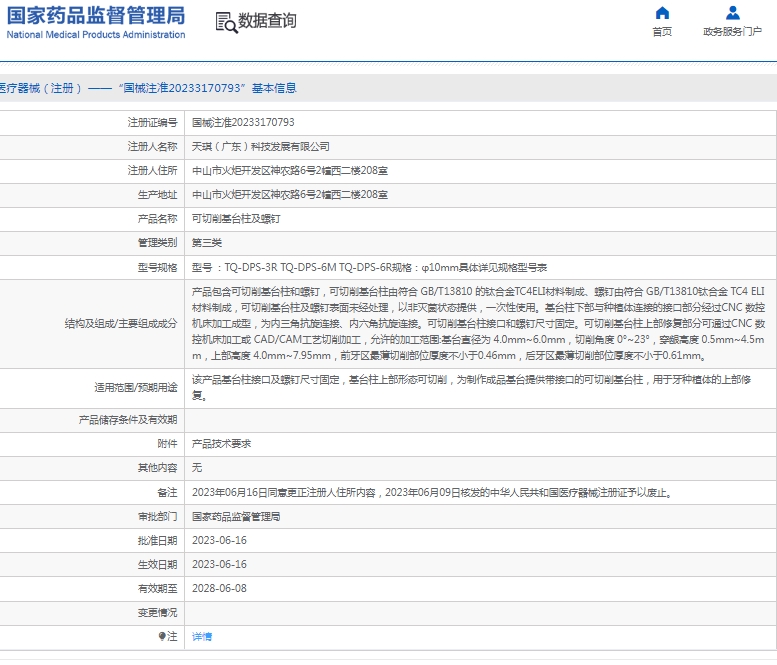Click the bullet icon beside 注
Viewport: 777px width, 665px height.
click(x=162, y=636)
